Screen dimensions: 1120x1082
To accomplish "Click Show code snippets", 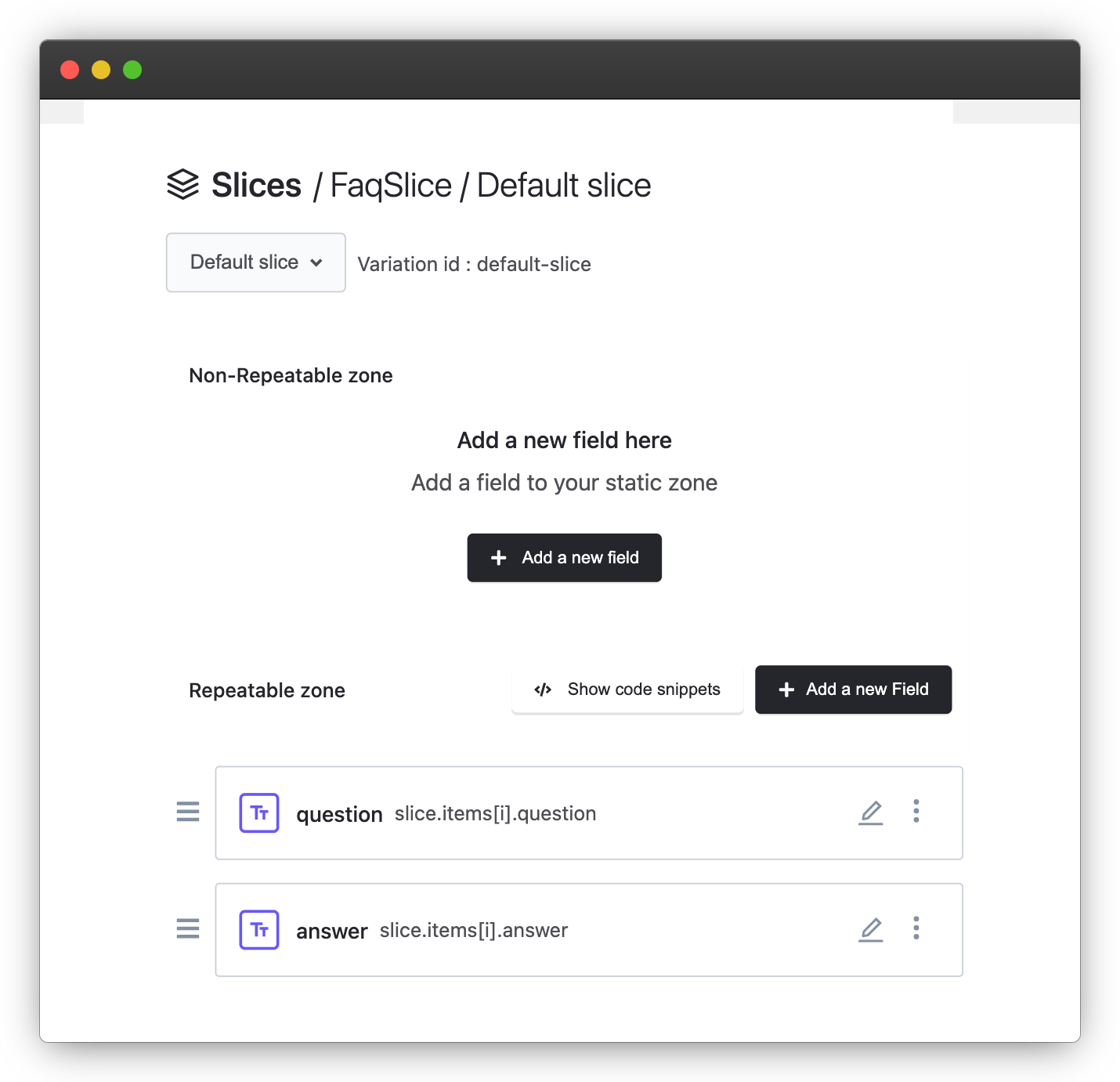I will coord(627,689).
